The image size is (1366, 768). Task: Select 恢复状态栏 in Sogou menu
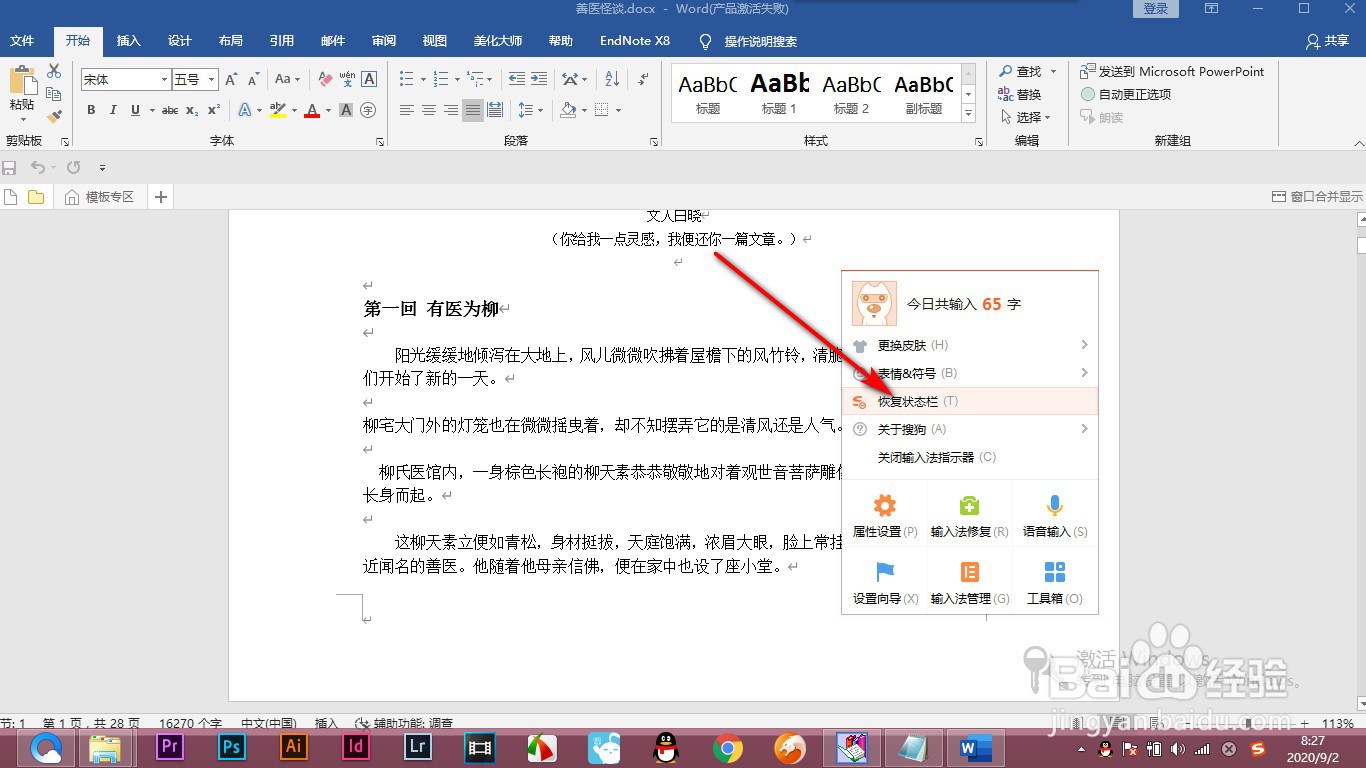[x=969, y=401]
